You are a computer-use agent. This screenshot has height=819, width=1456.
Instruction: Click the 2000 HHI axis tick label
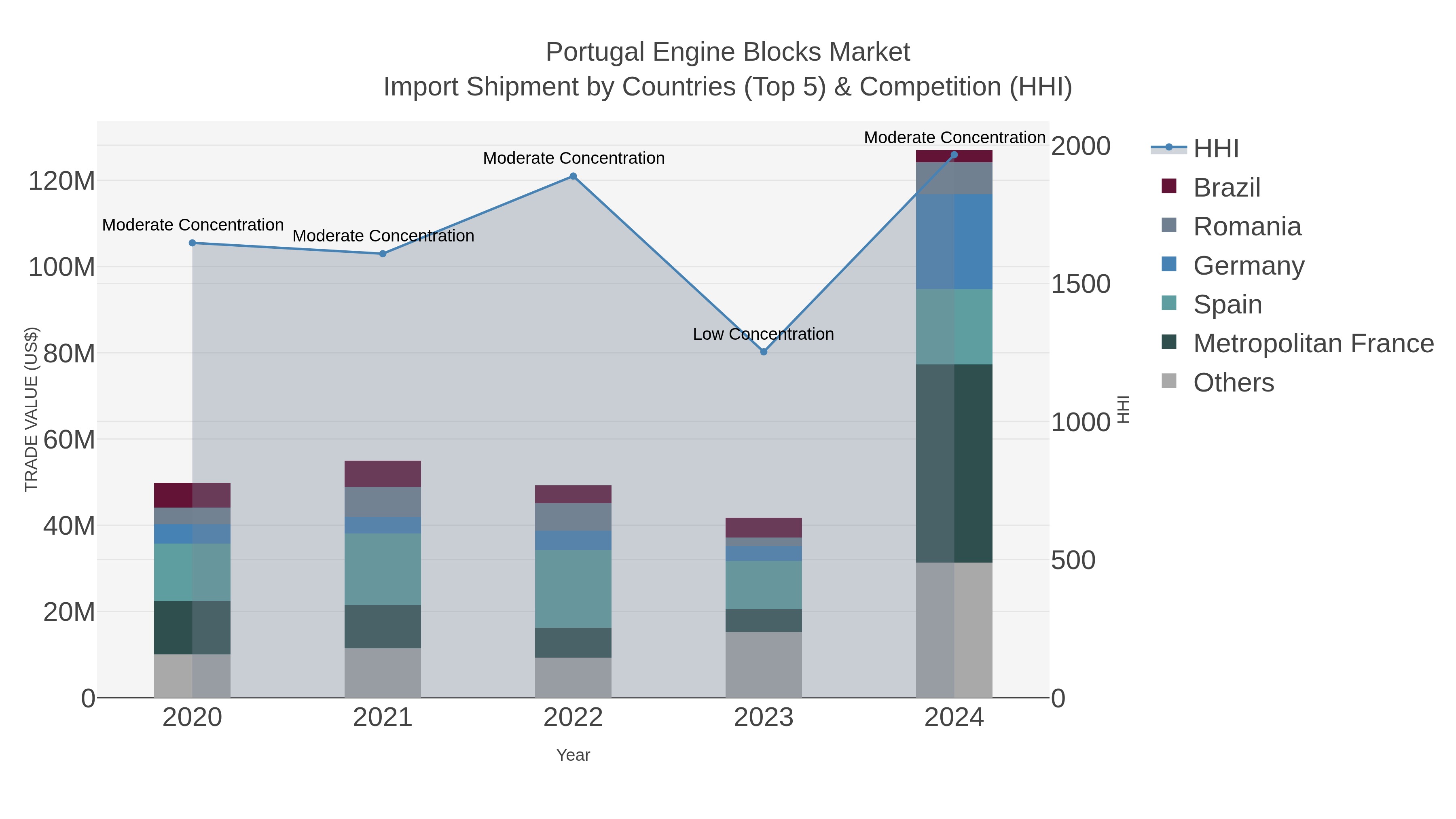[1081, 146]
